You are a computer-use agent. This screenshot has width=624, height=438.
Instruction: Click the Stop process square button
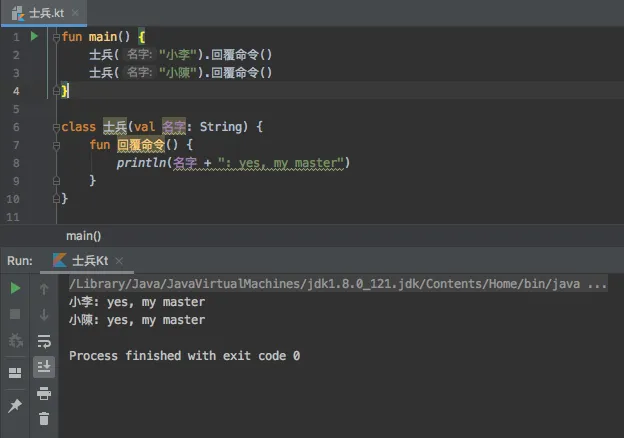pyautogui.click(x=15, y=314)
